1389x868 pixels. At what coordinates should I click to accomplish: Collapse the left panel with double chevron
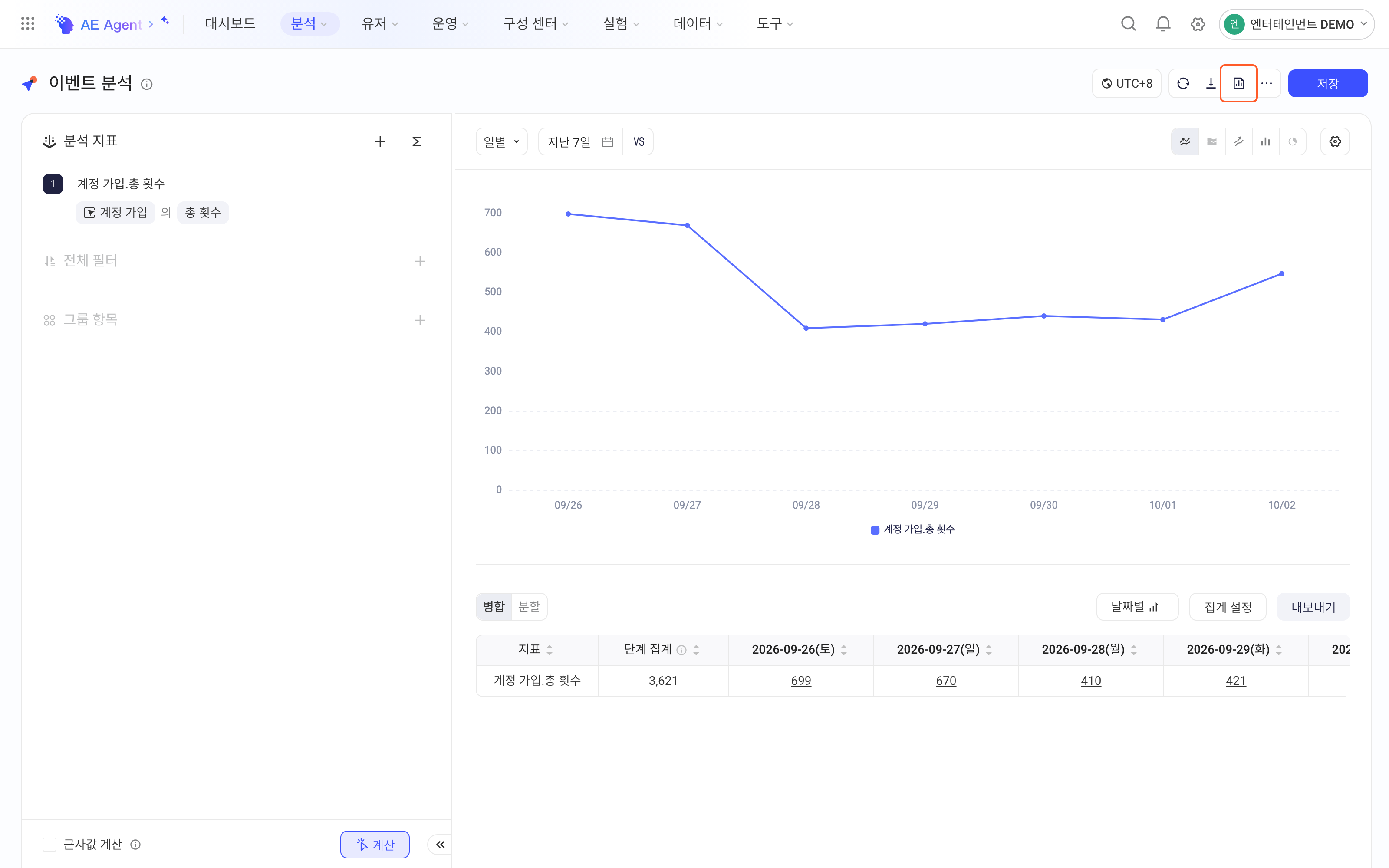pos(440,844)
